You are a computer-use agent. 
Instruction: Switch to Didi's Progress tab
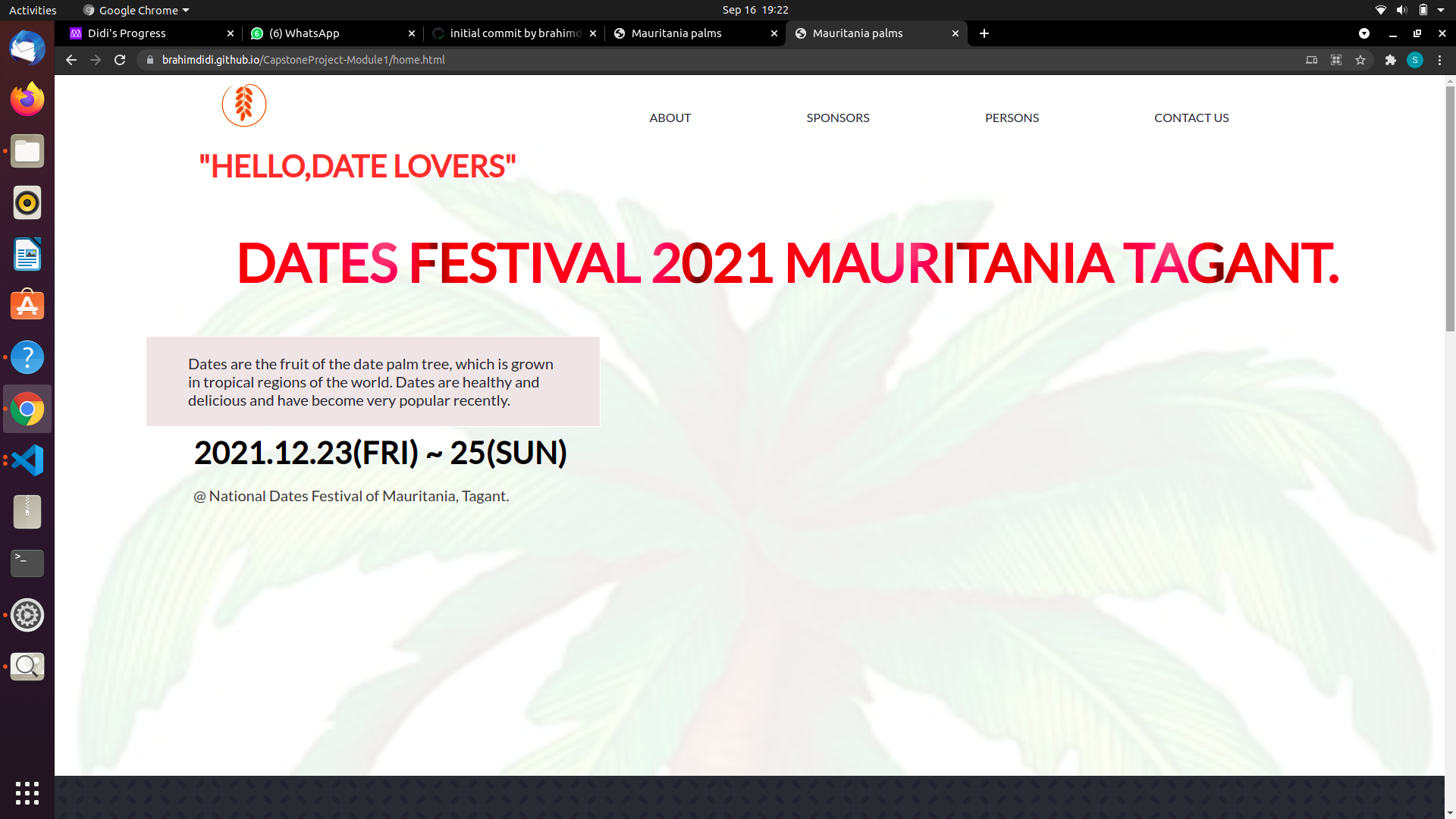[152, 33]
